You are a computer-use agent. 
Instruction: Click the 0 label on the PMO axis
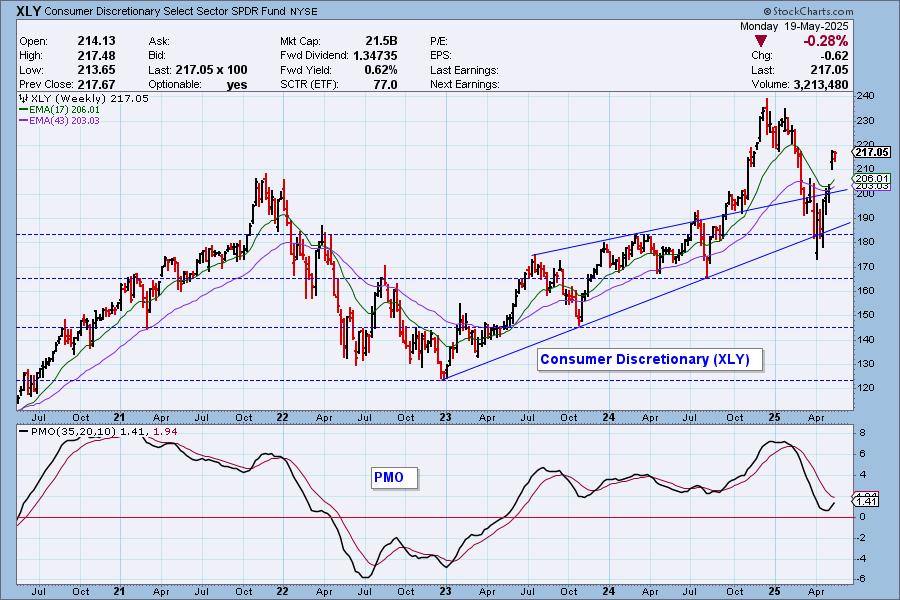[863, 517]
